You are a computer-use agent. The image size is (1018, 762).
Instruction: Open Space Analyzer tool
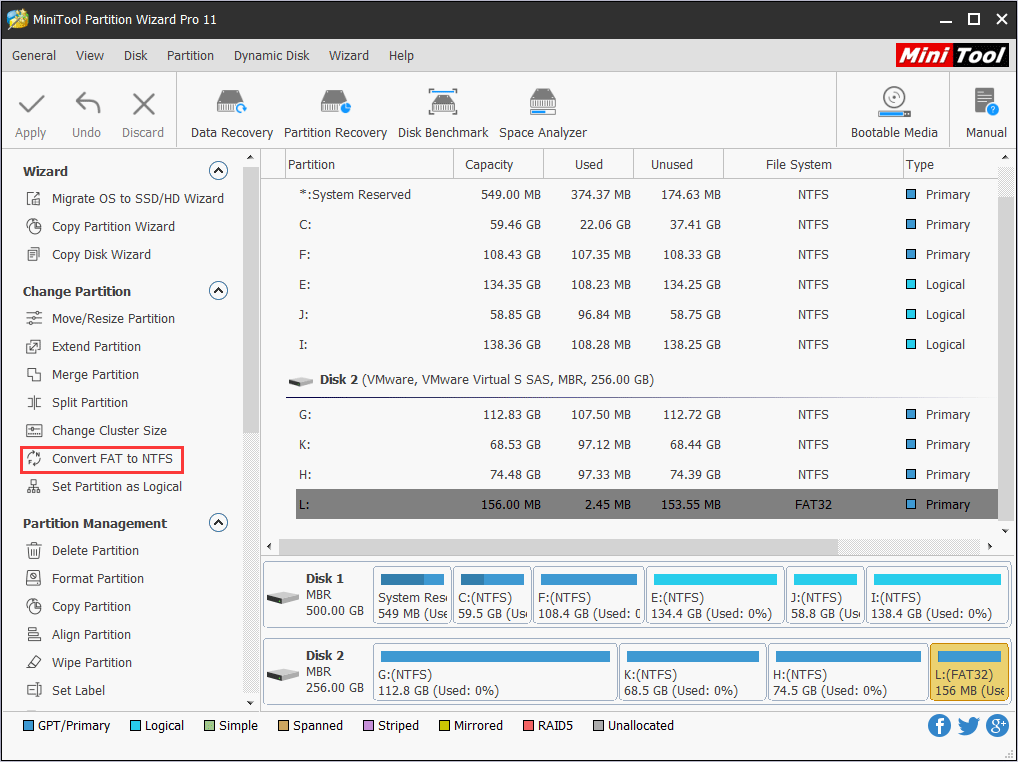click(x=543, y=114)
